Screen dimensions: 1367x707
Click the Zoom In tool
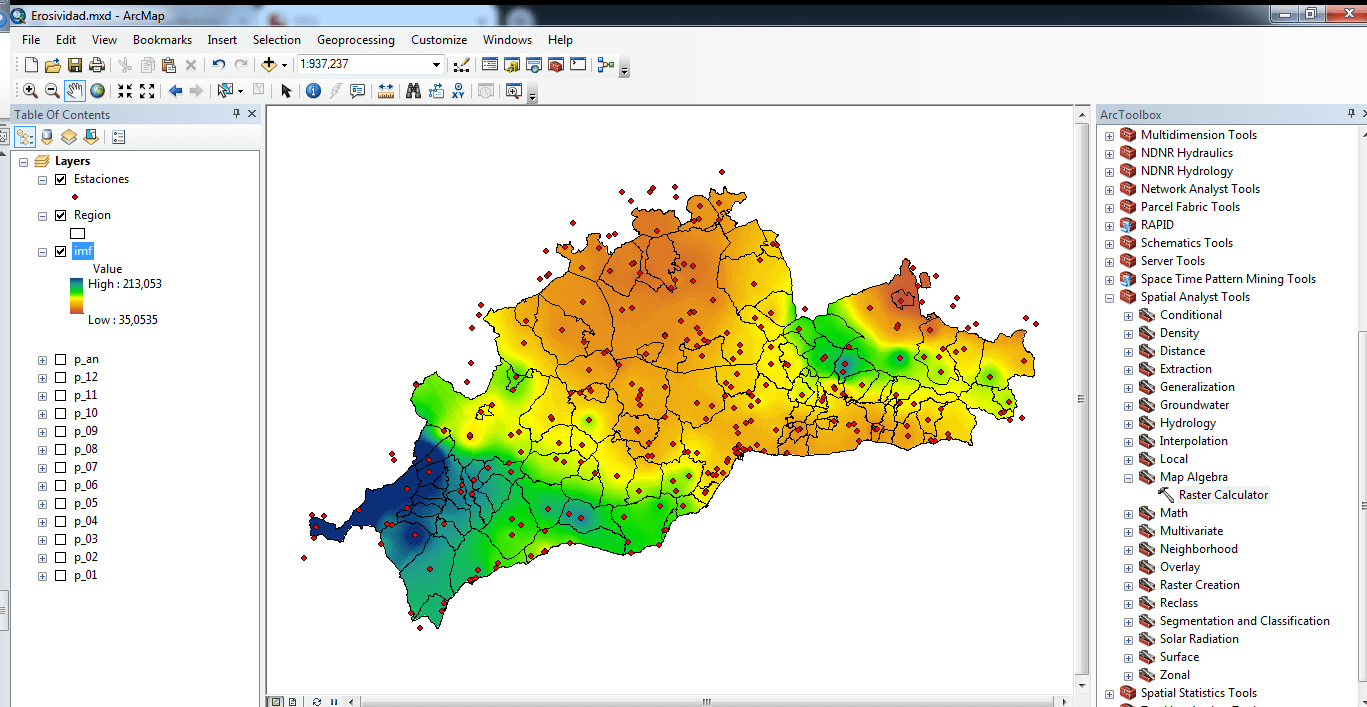[x=30, y=91]
